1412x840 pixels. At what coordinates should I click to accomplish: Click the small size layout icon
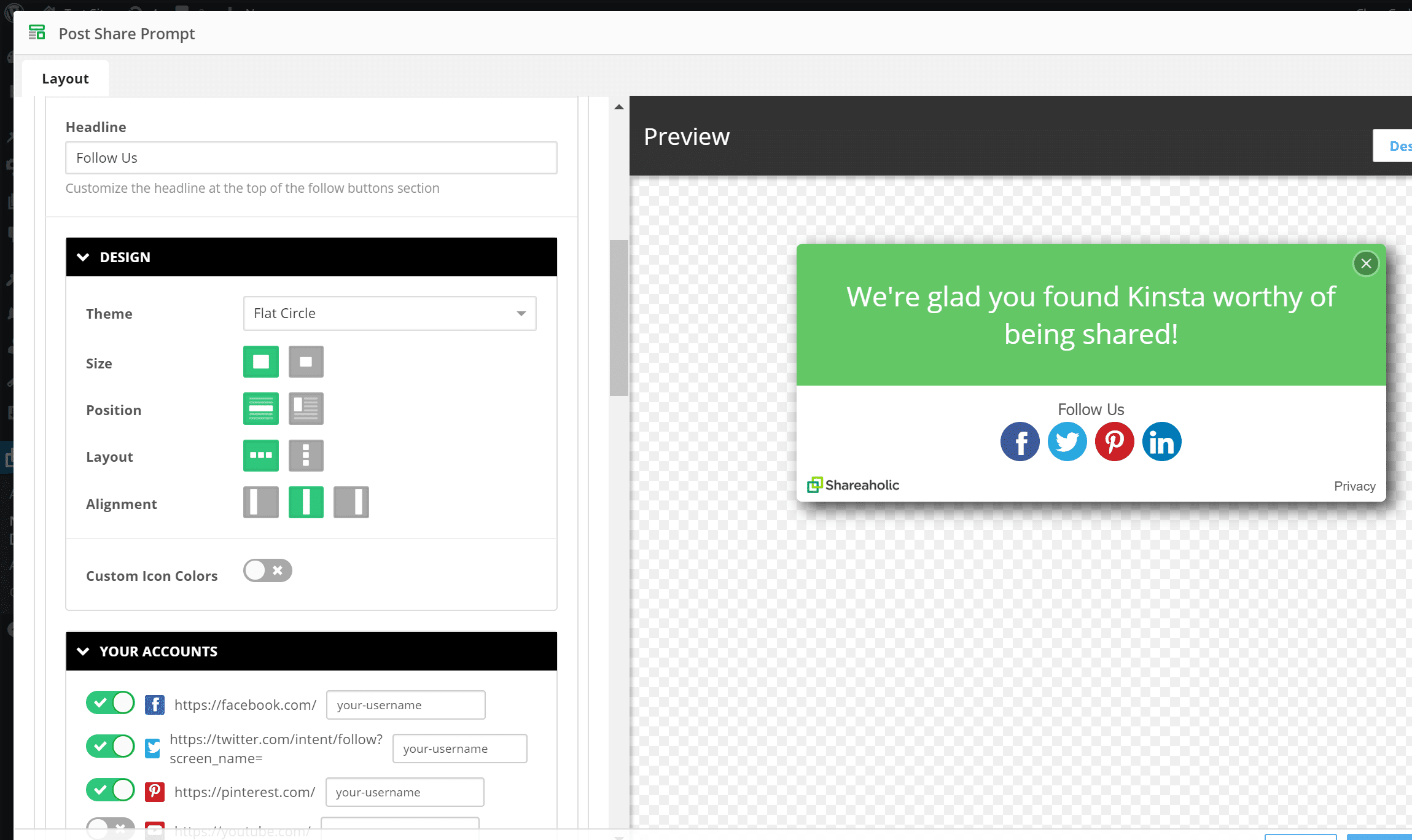point(305,362)
